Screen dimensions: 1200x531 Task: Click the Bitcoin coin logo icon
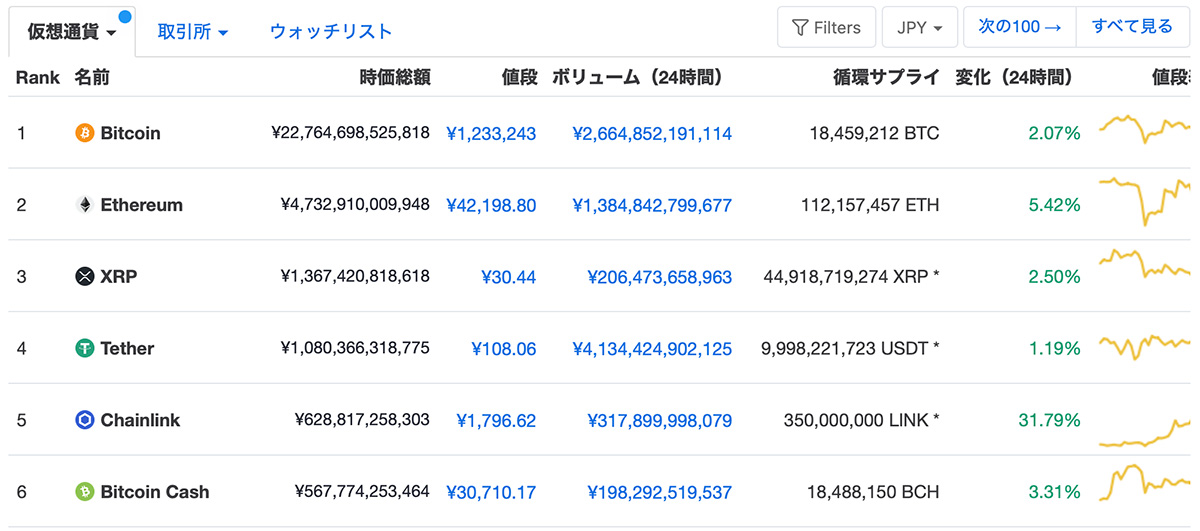(85, 133)
